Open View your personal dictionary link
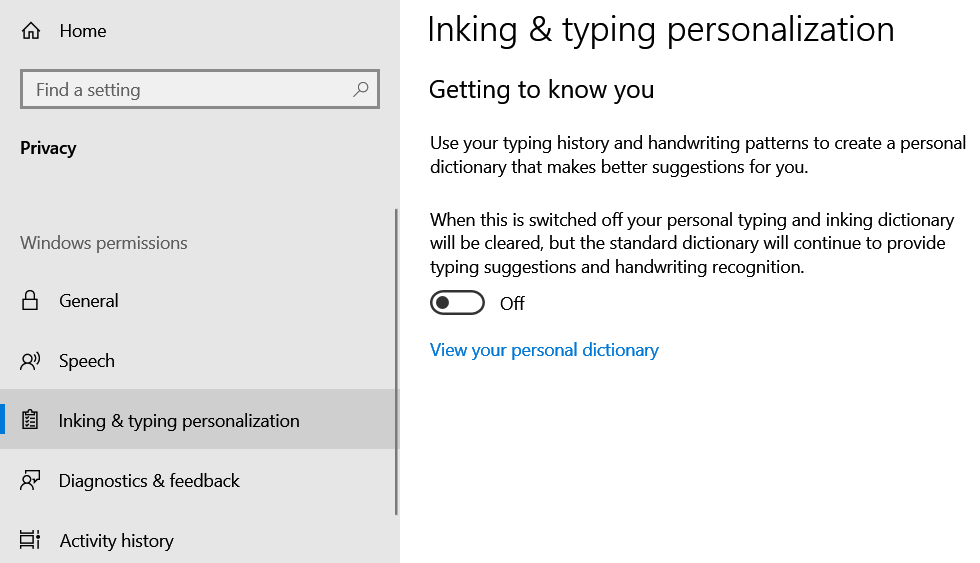Screen dimensions: 980x563 544,350
